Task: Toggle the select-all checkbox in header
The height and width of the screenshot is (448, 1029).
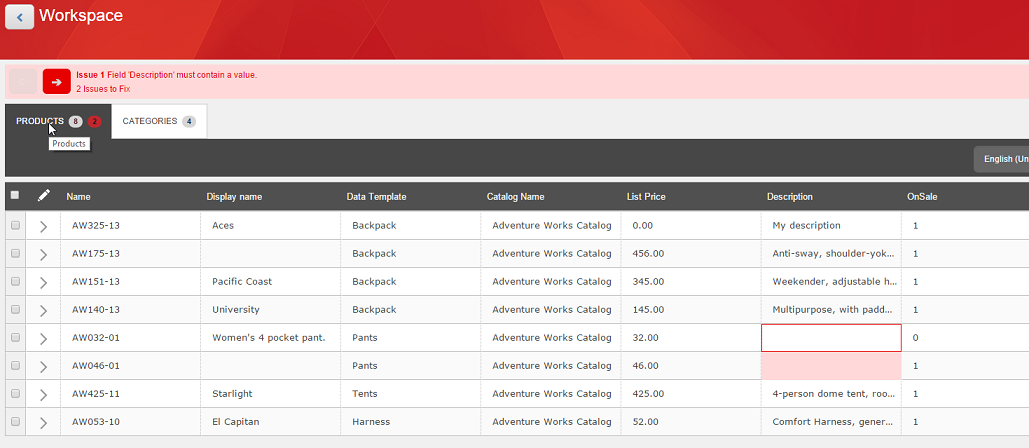Action: (x=15, y=196)
